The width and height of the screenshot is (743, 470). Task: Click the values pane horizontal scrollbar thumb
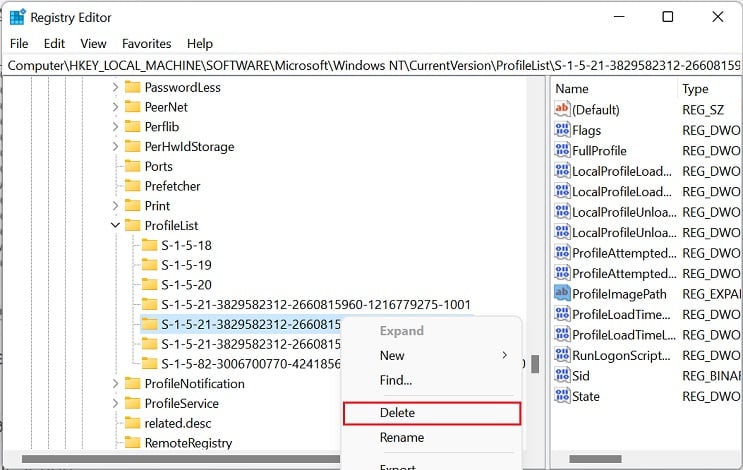[595, 459]
